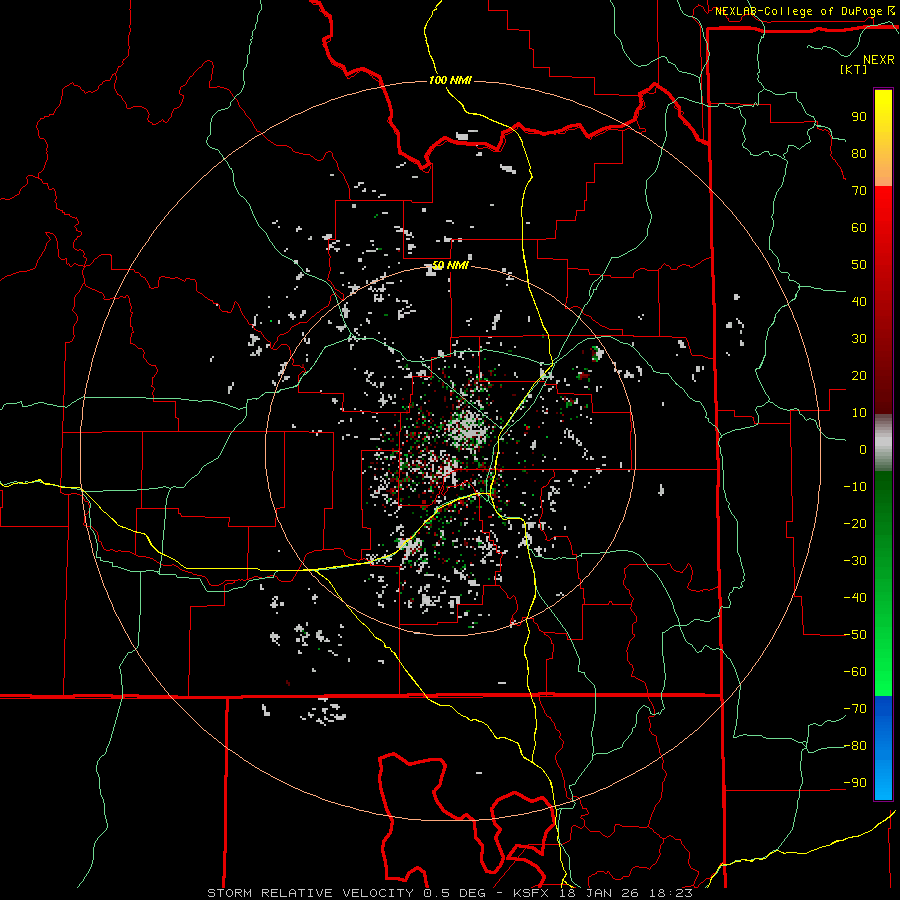Click the 90 value on the velocity scale
Image resolution: width=900 pixels, height=900 pixels.
[x=859, y=117]
